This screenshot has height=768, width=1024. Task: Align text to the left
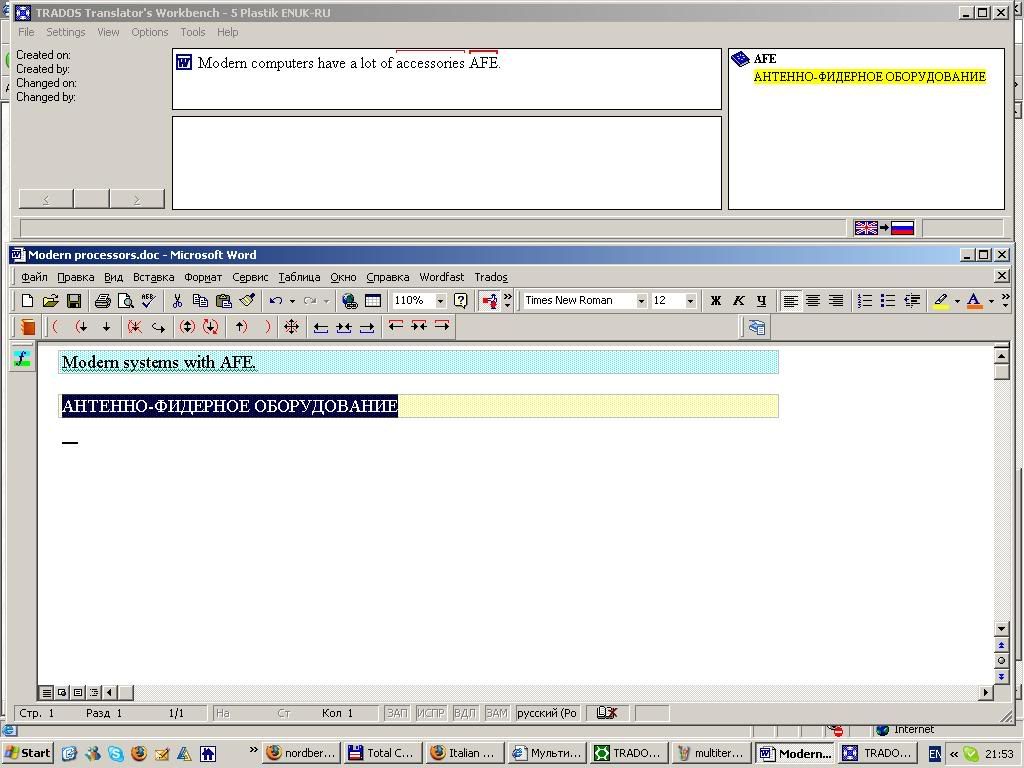pyautogui.click(x=790, y=301)
